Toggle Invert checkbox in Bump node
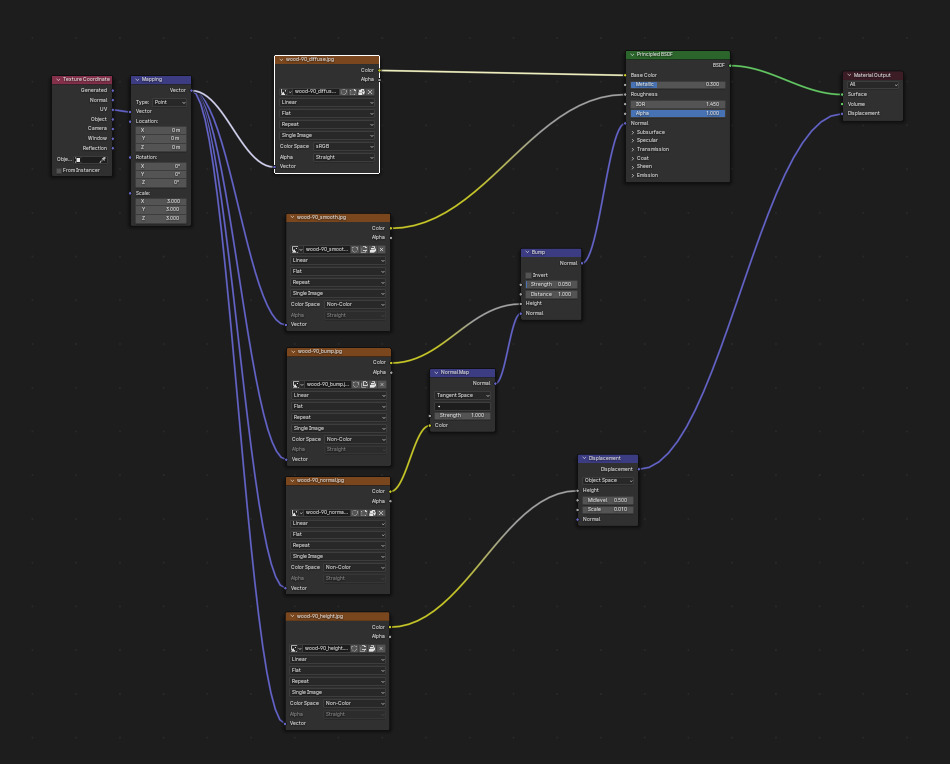Image resolution: width=950 pixels, height=764 pixels. (x=528, y=276)
